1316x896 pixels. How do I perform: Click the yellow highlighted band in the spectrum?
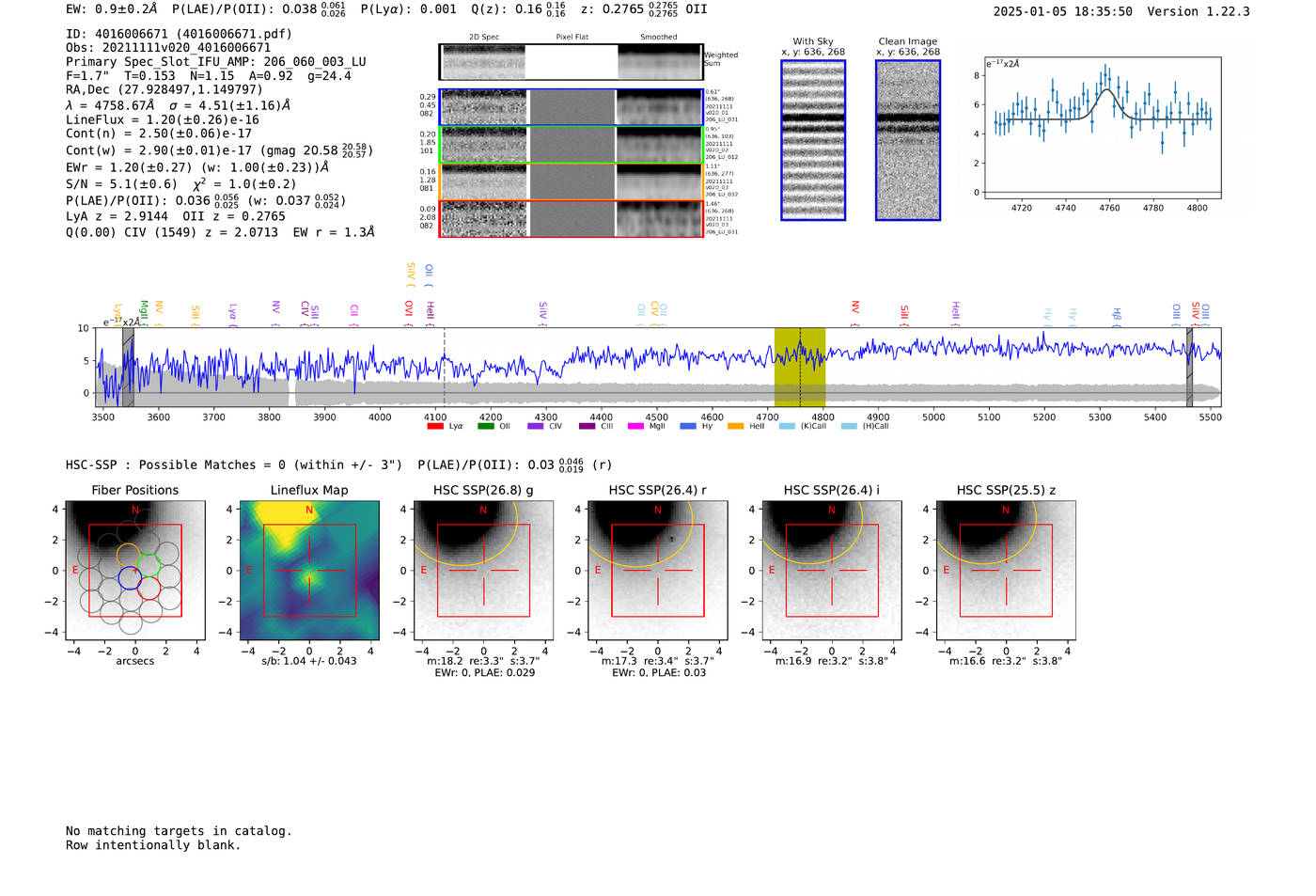(800, 367)
